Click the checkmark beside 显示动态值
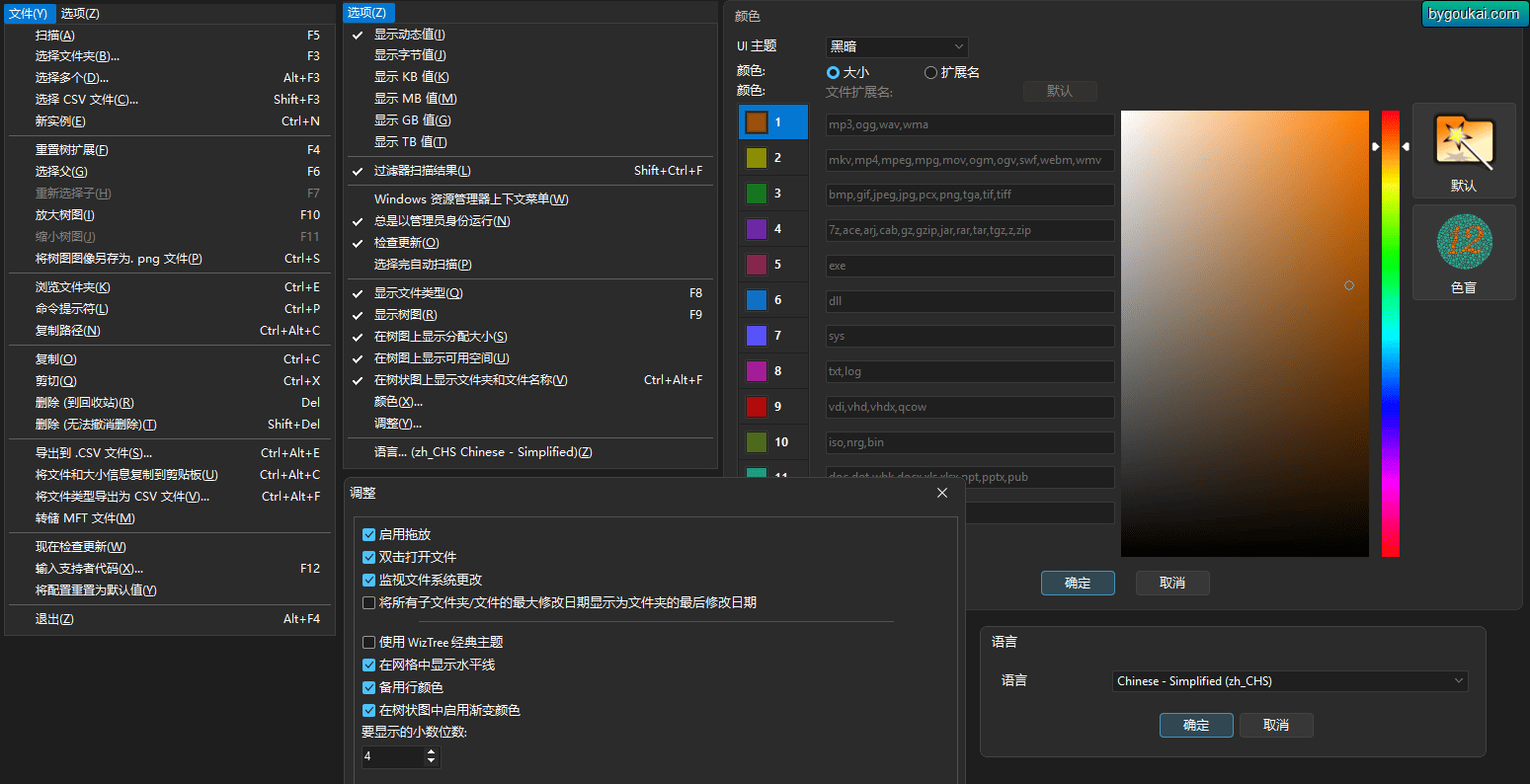 coord(358,35)
